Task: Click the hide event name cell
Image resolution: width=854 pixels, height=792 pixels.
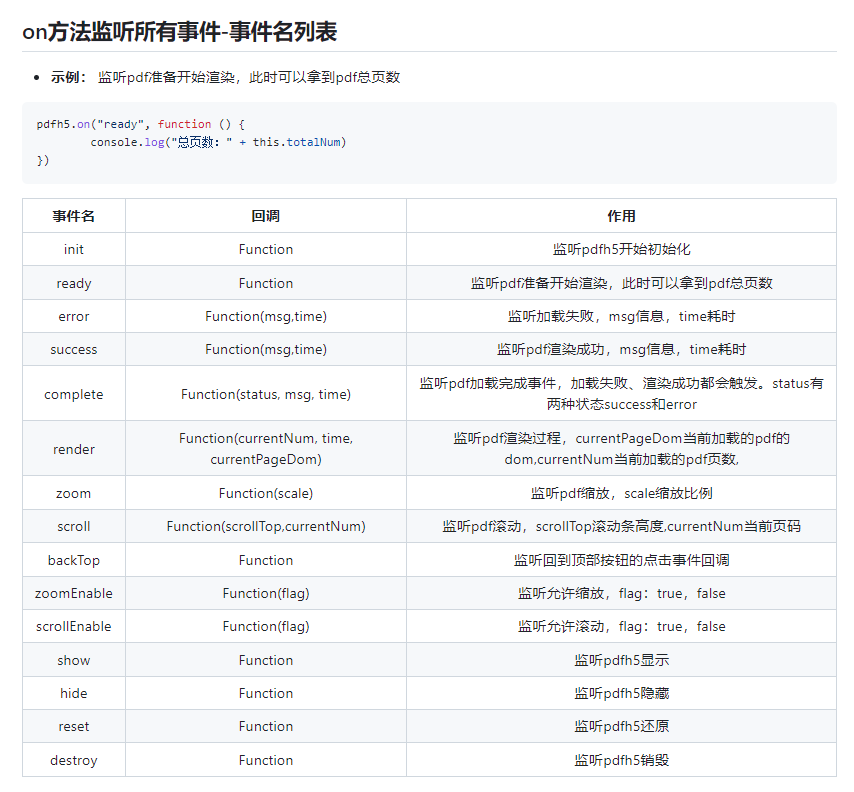Action: click(x=74, y=693)
